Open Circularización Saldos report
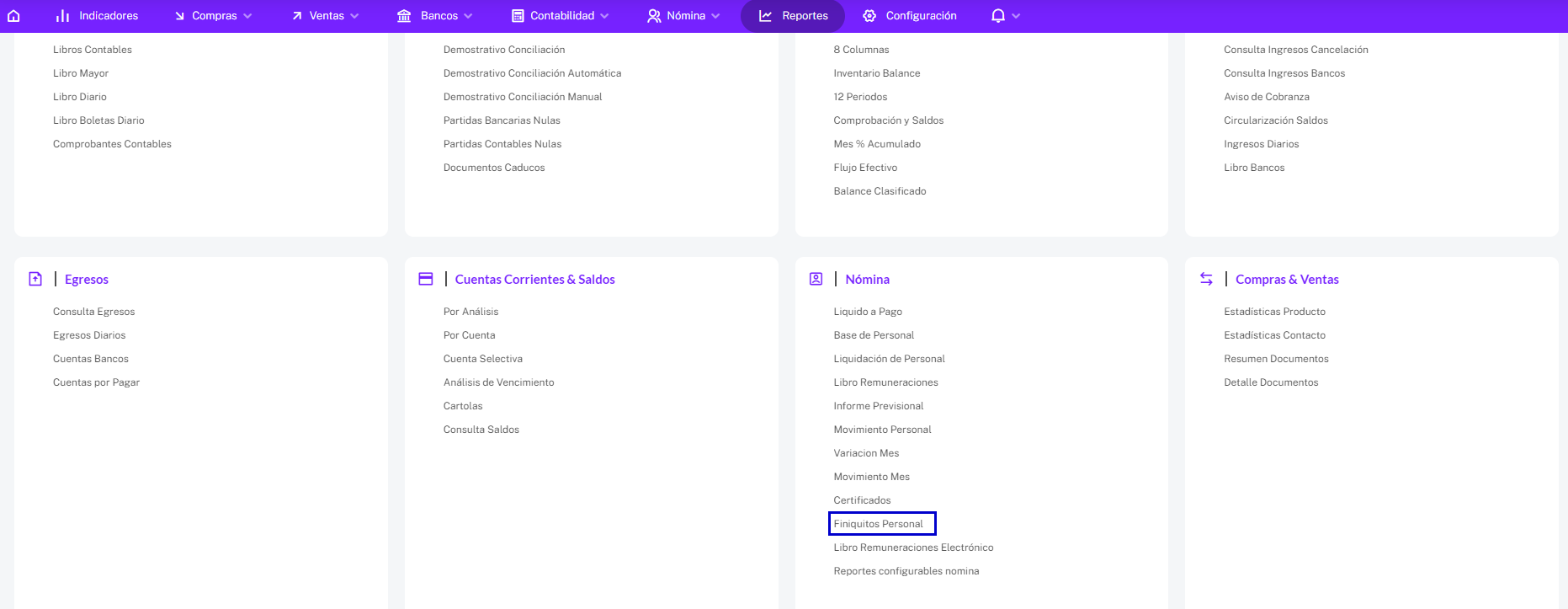The height and width of the screenshot is (609, 1568). (1276, 120)
